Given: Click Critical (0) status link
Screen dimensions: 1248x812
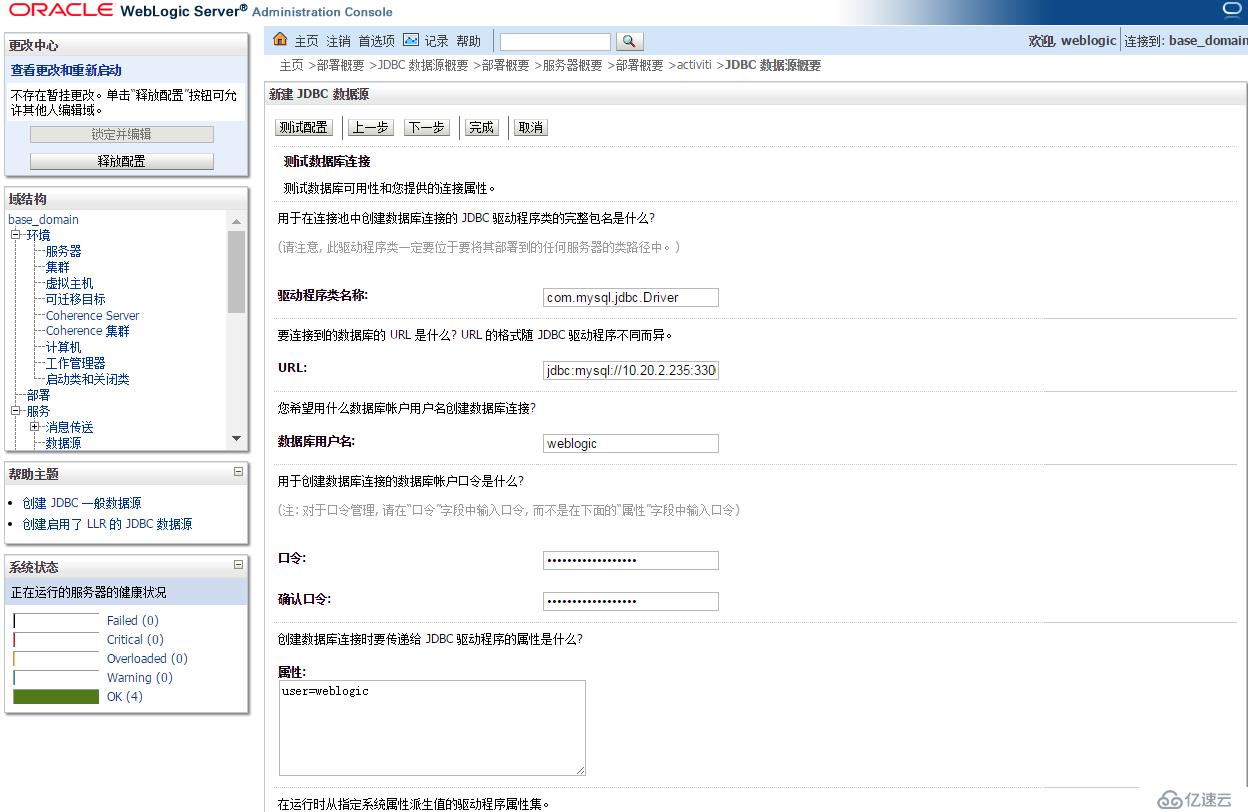Looking at the screenshot, I should tap(135, 639).
